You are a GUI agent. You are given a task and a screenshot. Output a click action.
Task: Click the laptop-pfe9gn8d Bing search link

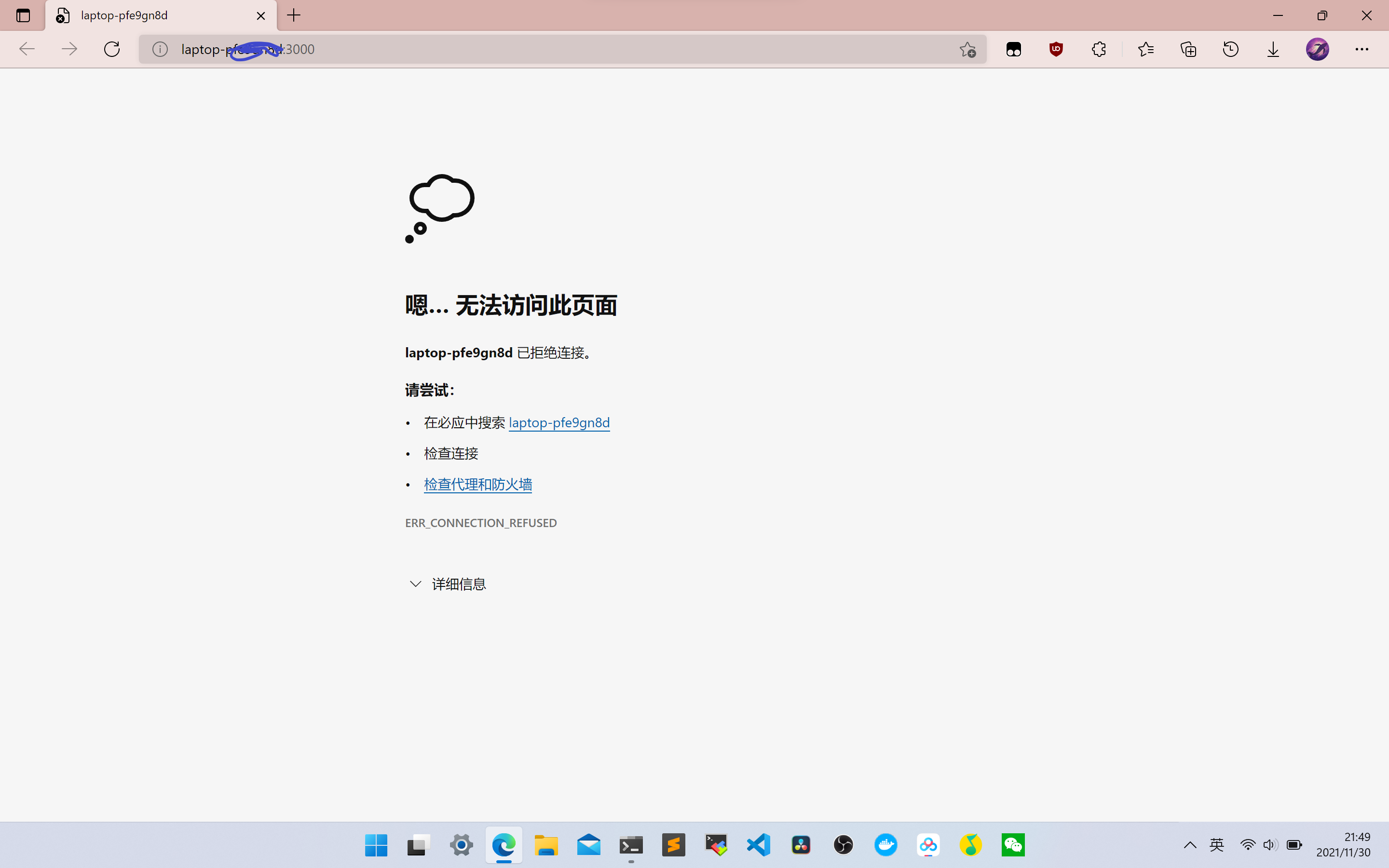(x=559, y=423)
